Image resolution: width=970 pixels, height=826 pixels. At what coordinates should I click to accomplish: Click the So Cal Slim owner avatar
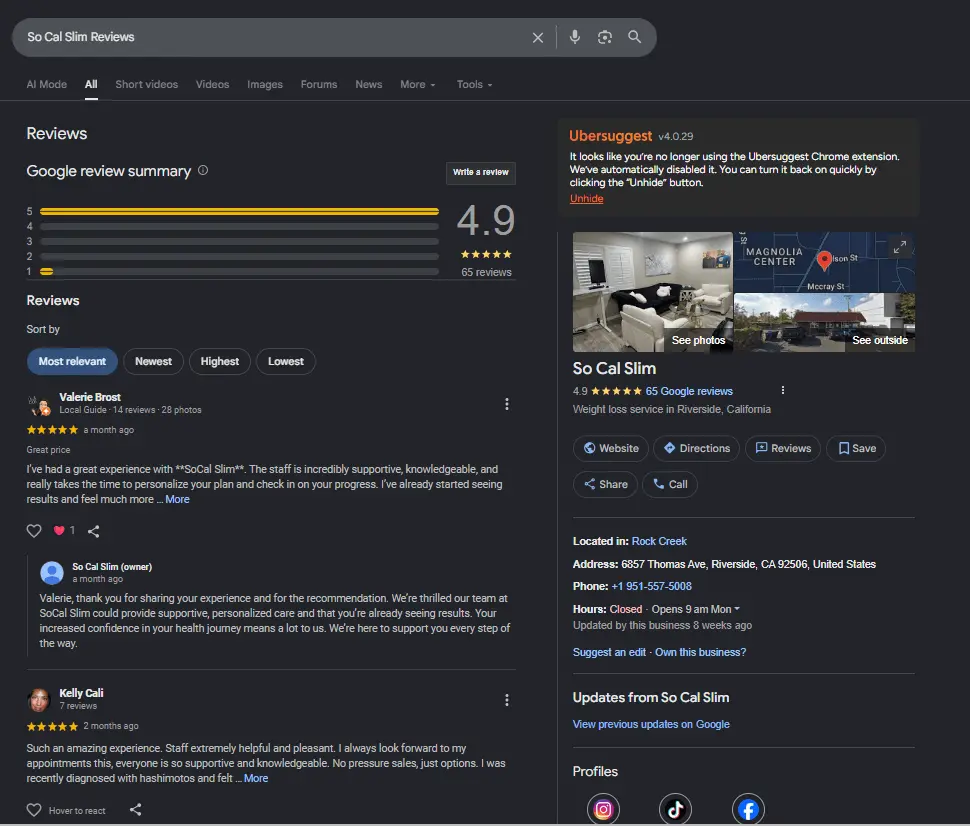point(52,573)
